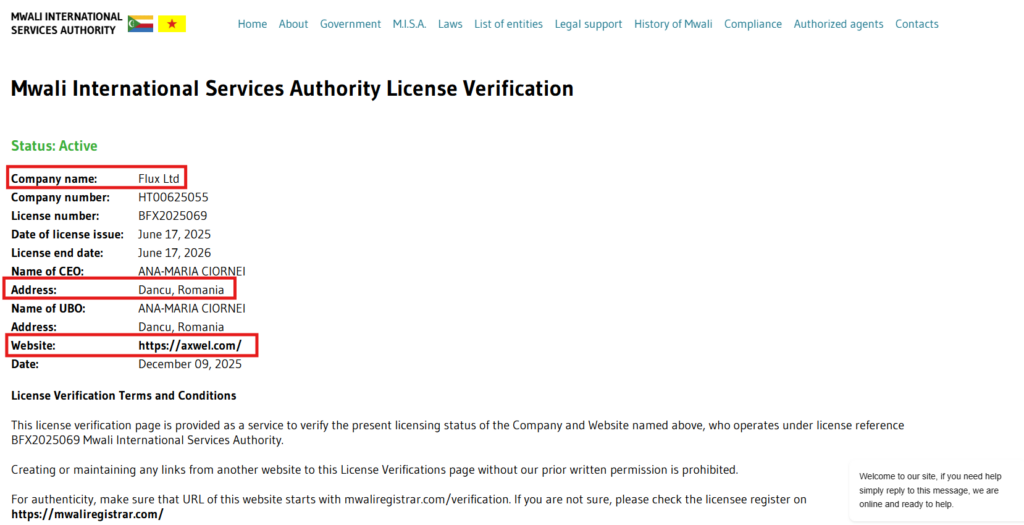Click the page heading License Verification

[292, 88]
